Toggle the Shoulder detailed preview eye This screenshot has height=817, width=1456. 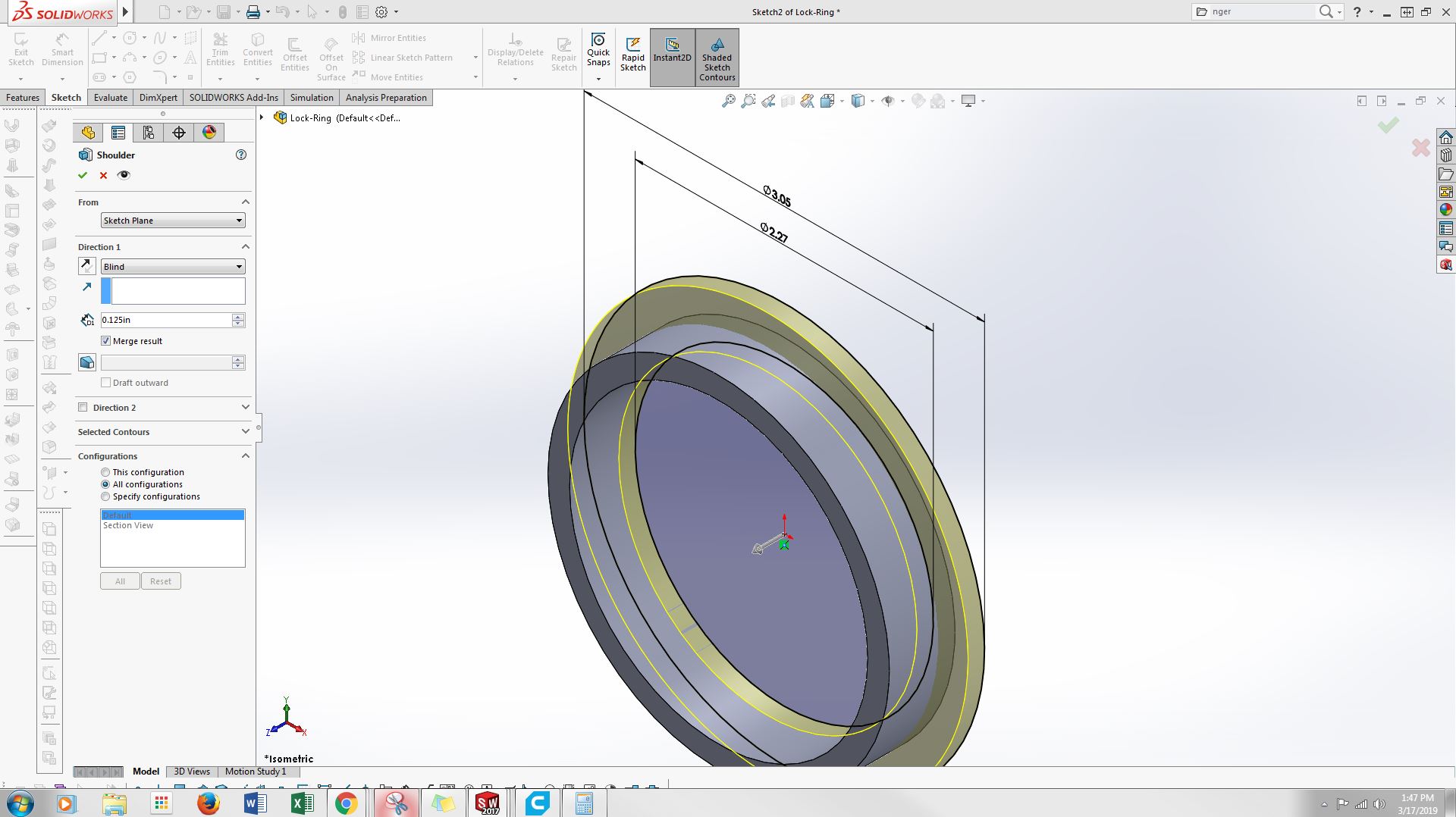point(124,175)
